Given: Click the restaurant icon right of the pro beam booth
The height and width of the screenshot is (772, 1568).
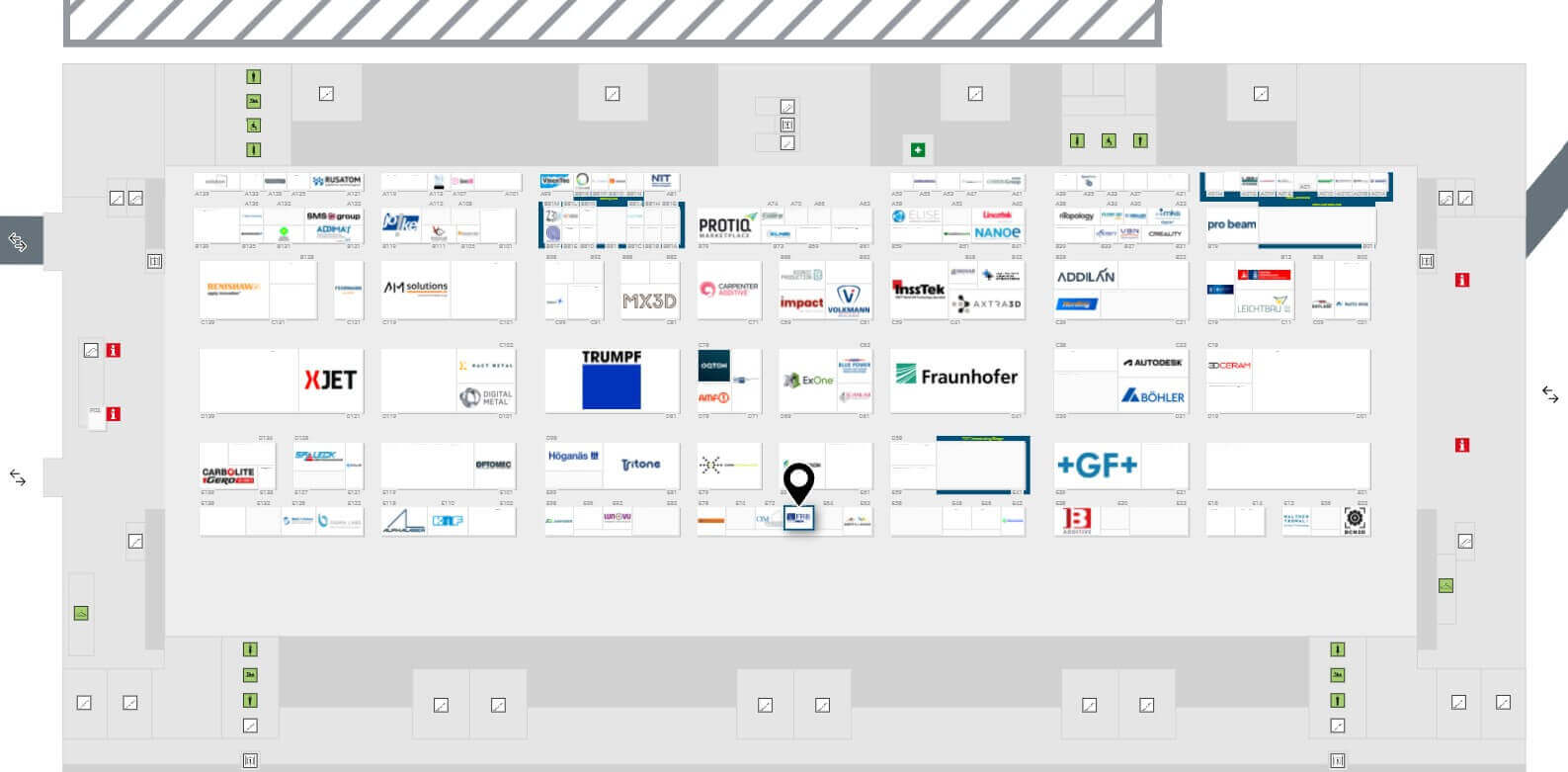Looking at the screenshot, I should coord(1427,261).
